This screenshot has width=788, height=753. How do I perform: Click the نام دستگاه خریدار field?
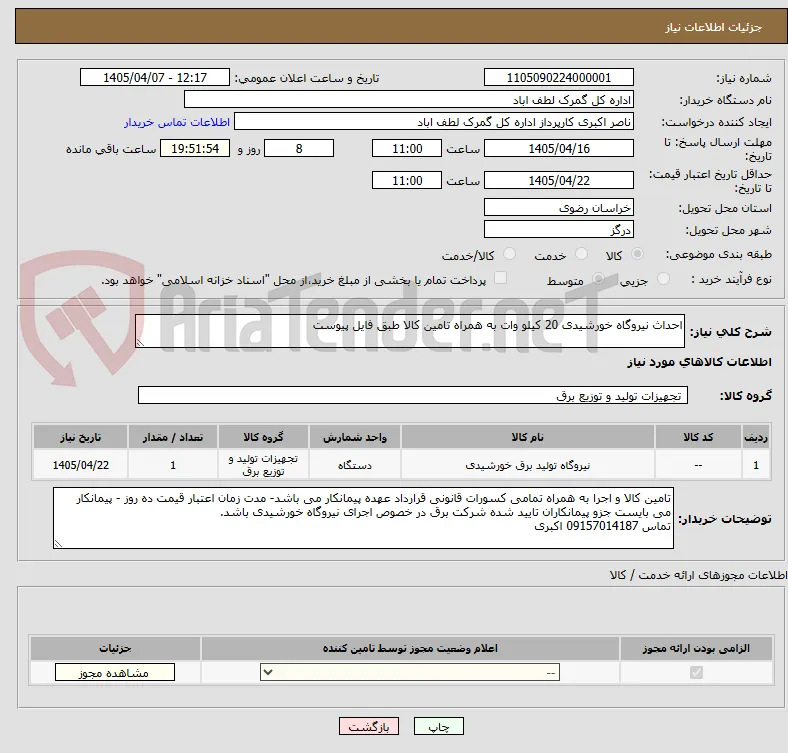409,100
